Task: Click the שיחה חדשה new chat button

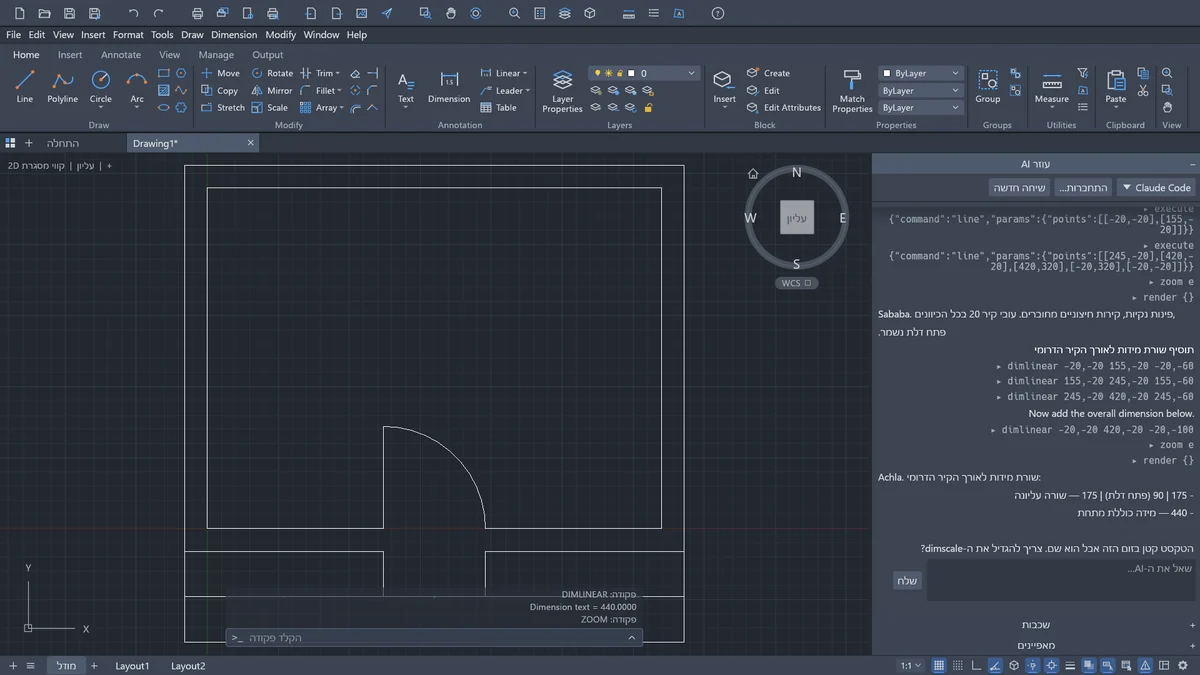Action: (1019, 187)
